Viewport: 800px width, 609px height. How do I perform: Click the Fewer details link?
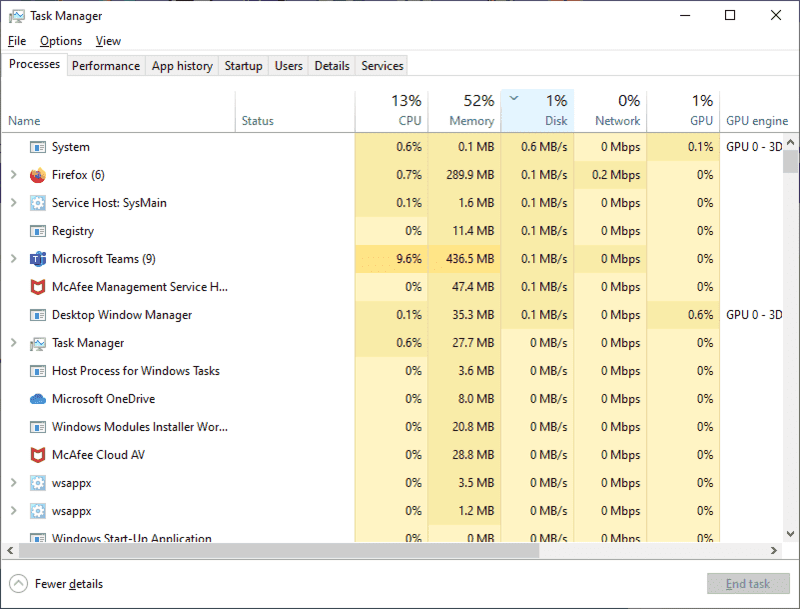[x=68, y=584]
